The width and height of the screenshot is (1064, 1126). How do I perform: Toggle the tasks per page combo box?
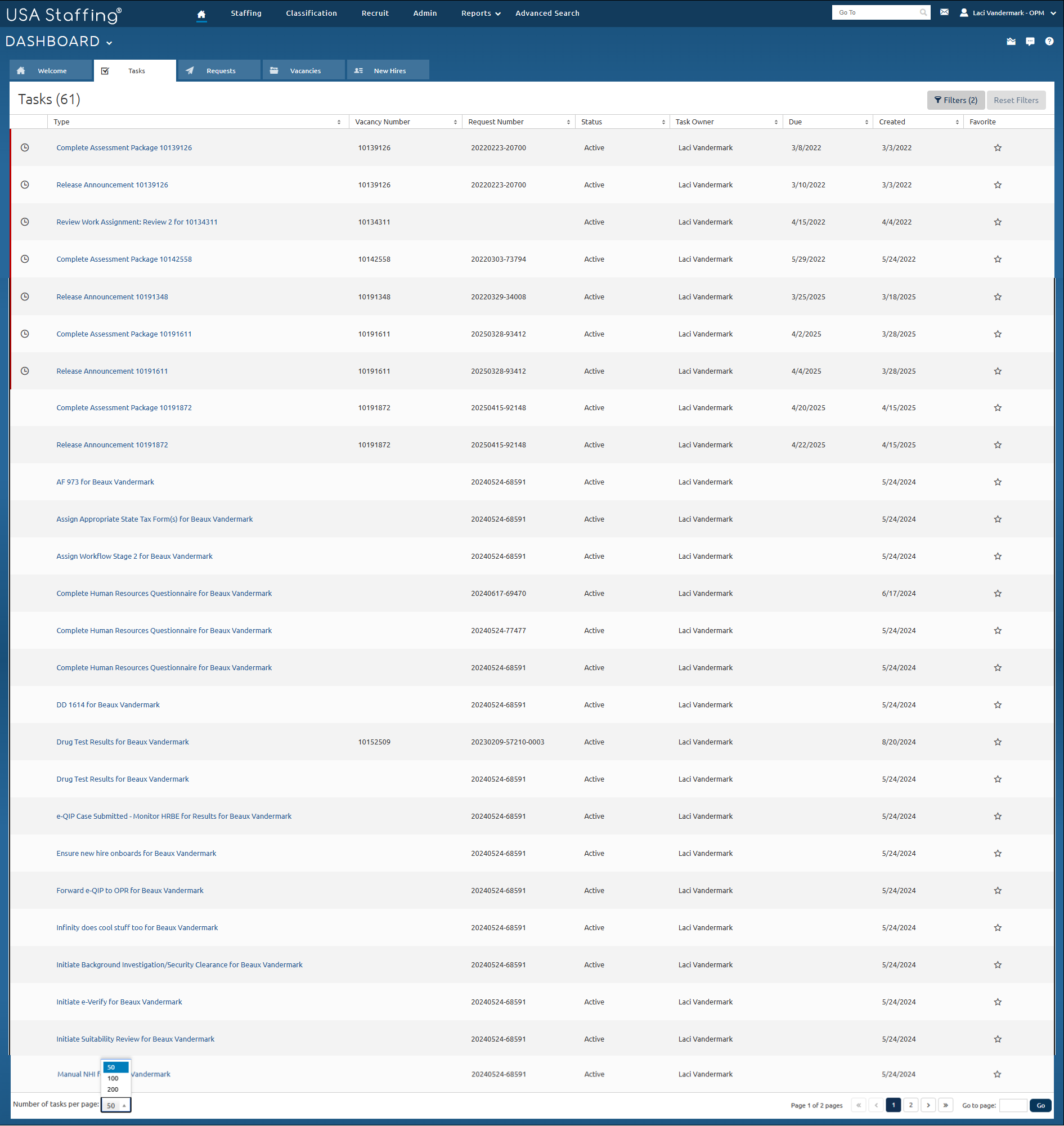(x=116, y=1106)
